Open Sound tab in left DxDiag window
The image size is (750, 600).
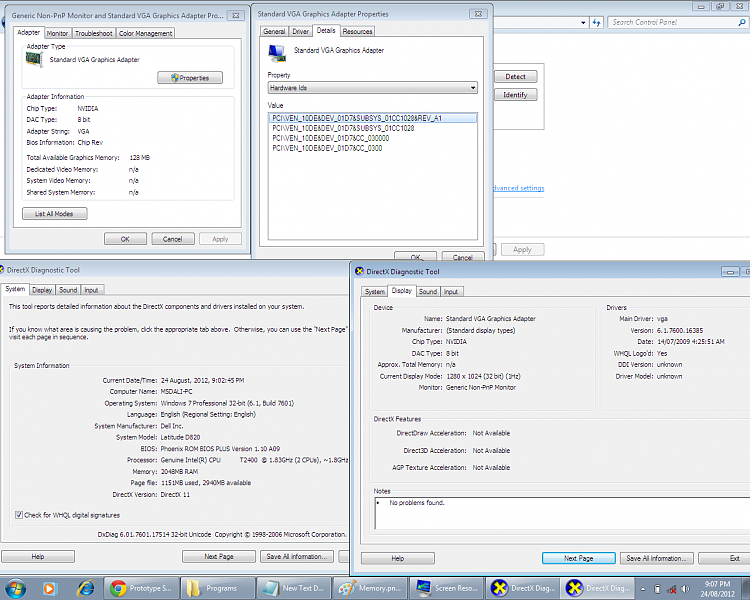pyautogui.click(x=68, y=290)
